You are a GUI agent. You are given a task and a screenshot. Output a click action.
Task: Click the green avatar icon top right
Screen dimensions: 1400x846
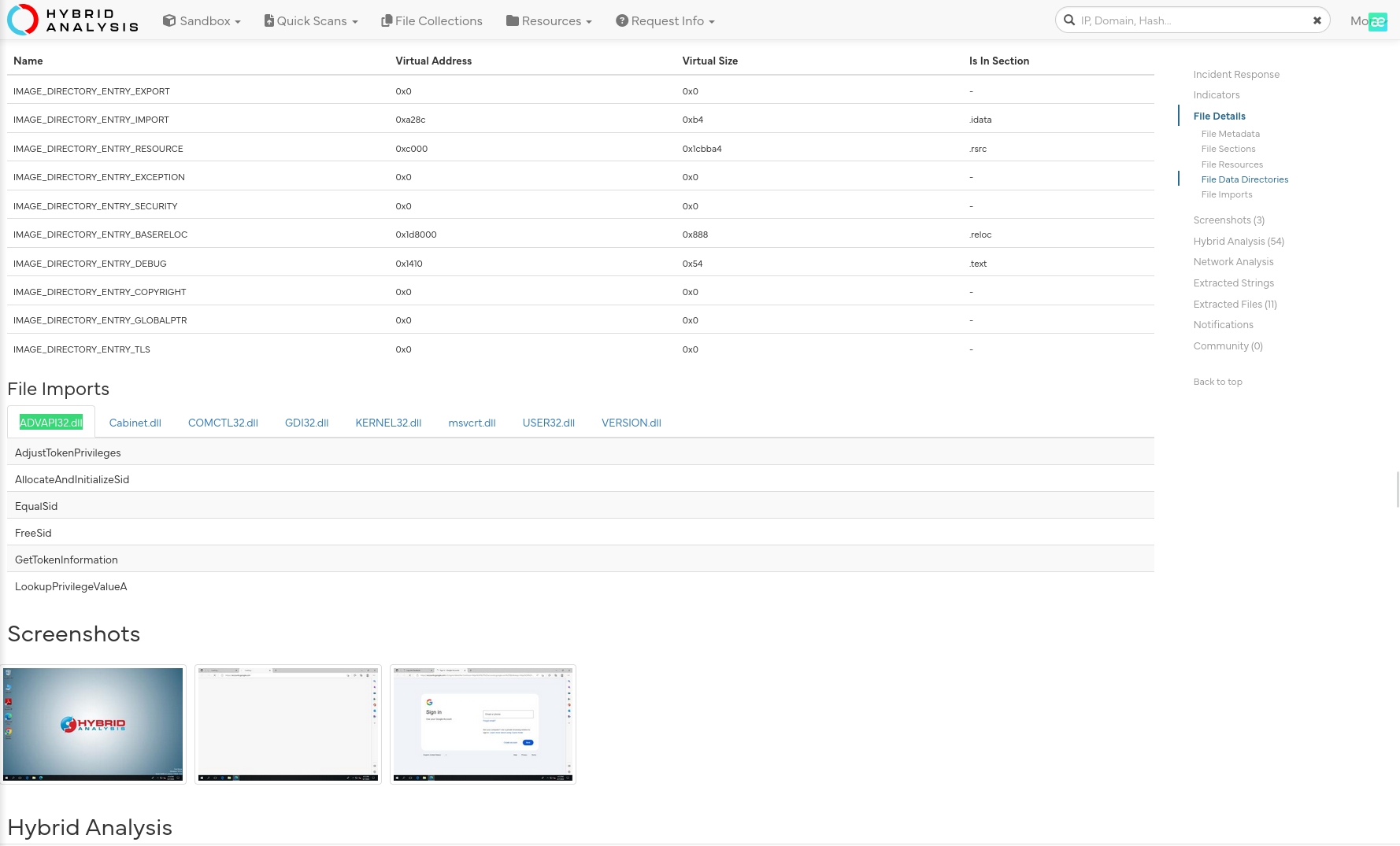tap(1378, 21)
